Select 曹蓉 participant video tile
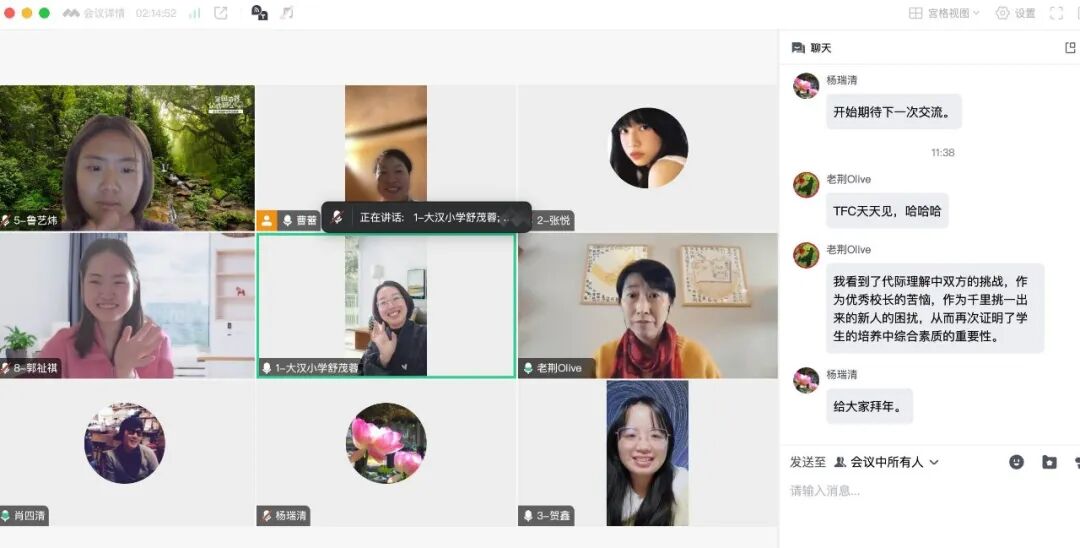1080x548 pixels. coord(386,158)
